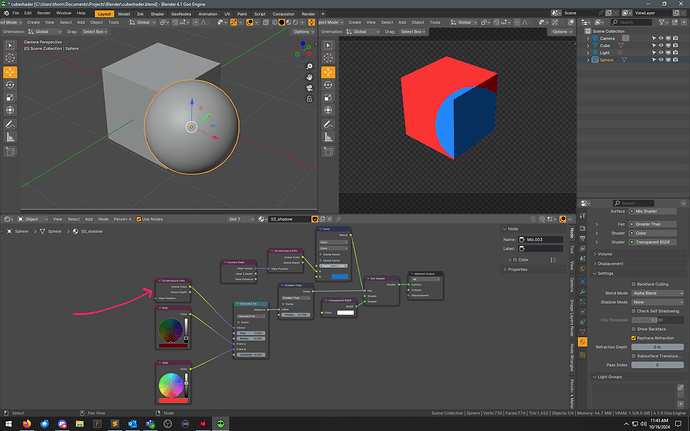Image resolution: width=690 pixels, height=431 pixels.
Task: Click the pan hand icon in left viewport
Action: [x=309, y=77]
